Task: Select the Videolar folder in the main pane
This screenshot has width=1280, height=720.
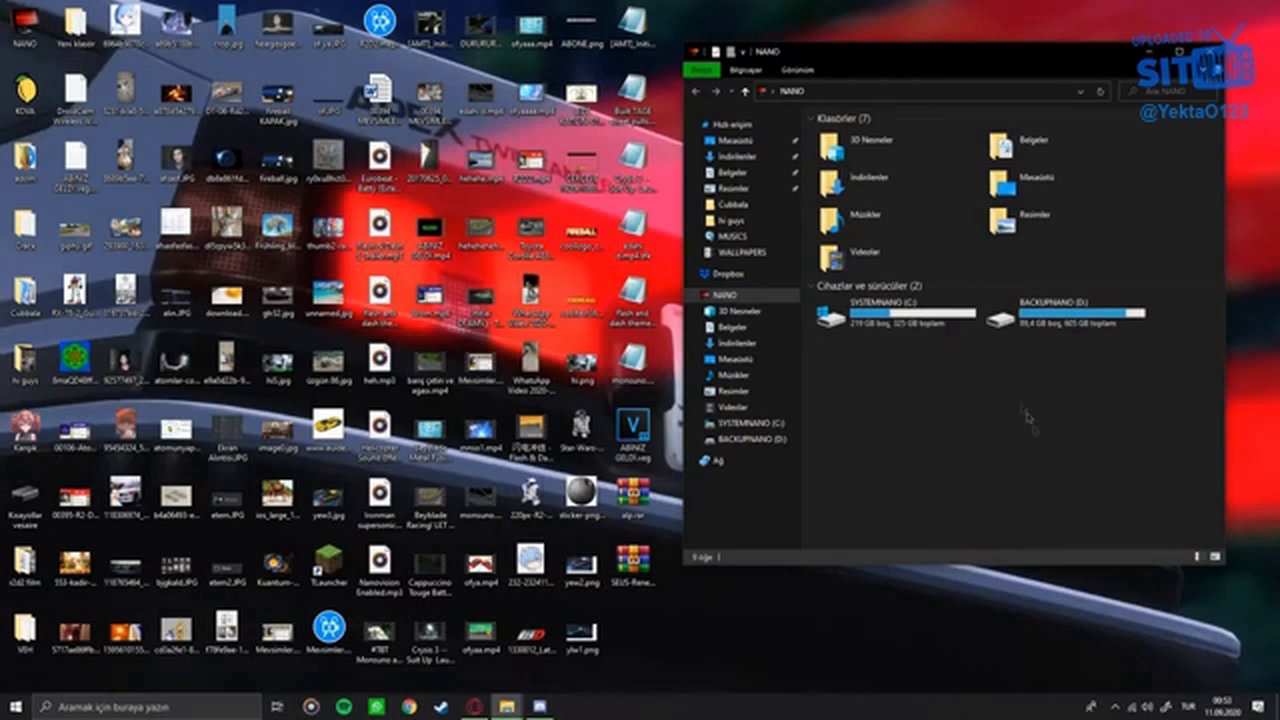Action: pos(832,257)
